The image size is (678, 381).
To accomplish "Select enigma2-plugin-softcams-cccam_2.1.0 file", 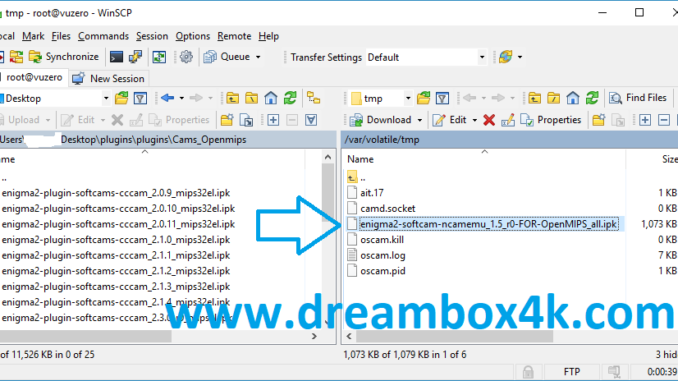I will coord(116,240).
